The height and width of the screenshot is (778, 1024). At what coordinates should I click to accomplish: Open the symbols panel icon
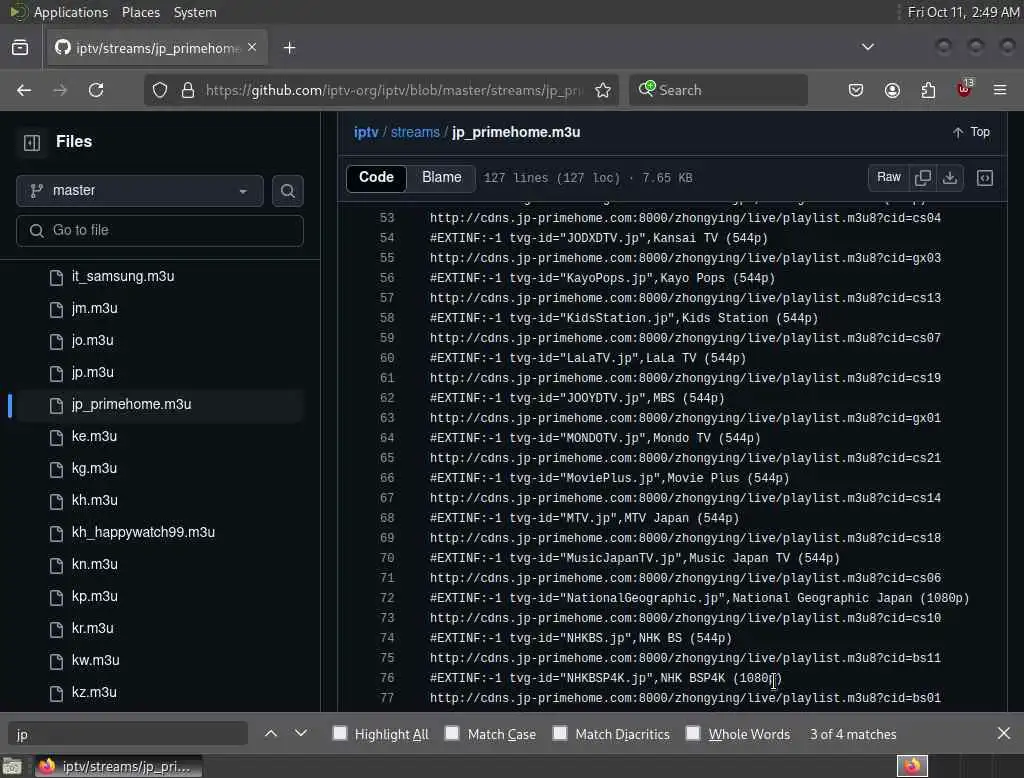(985, 178)
